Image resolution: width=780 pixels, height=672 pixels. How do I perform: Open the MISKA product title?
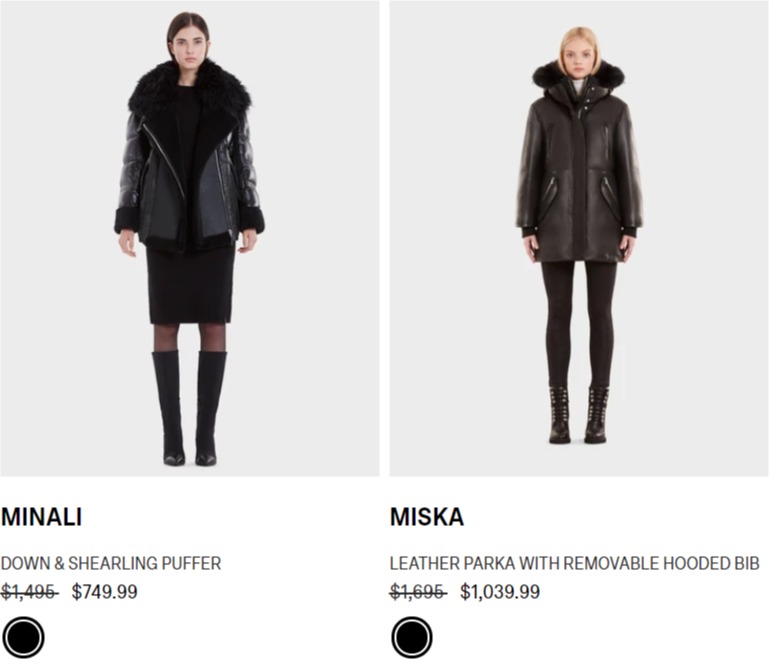[427, 516]
